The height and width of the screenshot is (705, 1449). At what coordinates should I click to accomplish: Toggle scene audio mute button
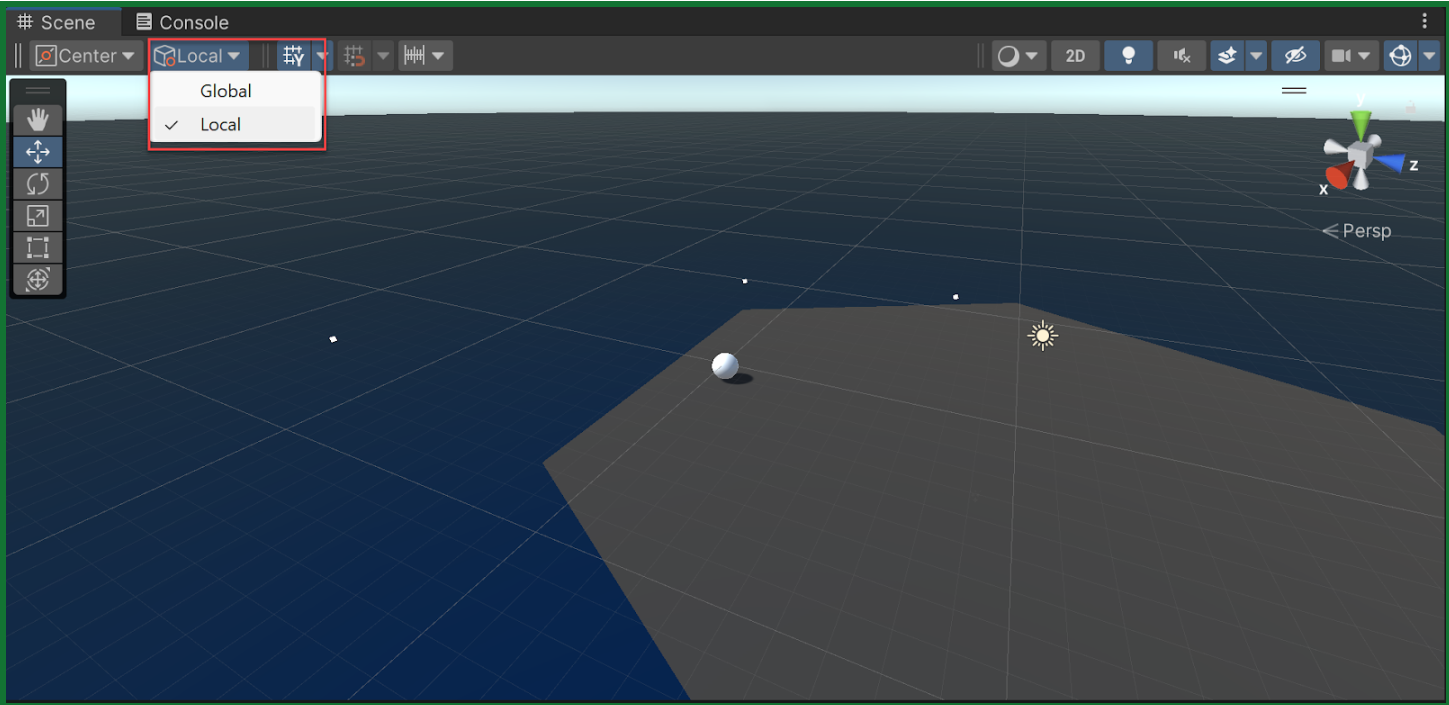click(1182, 56)
